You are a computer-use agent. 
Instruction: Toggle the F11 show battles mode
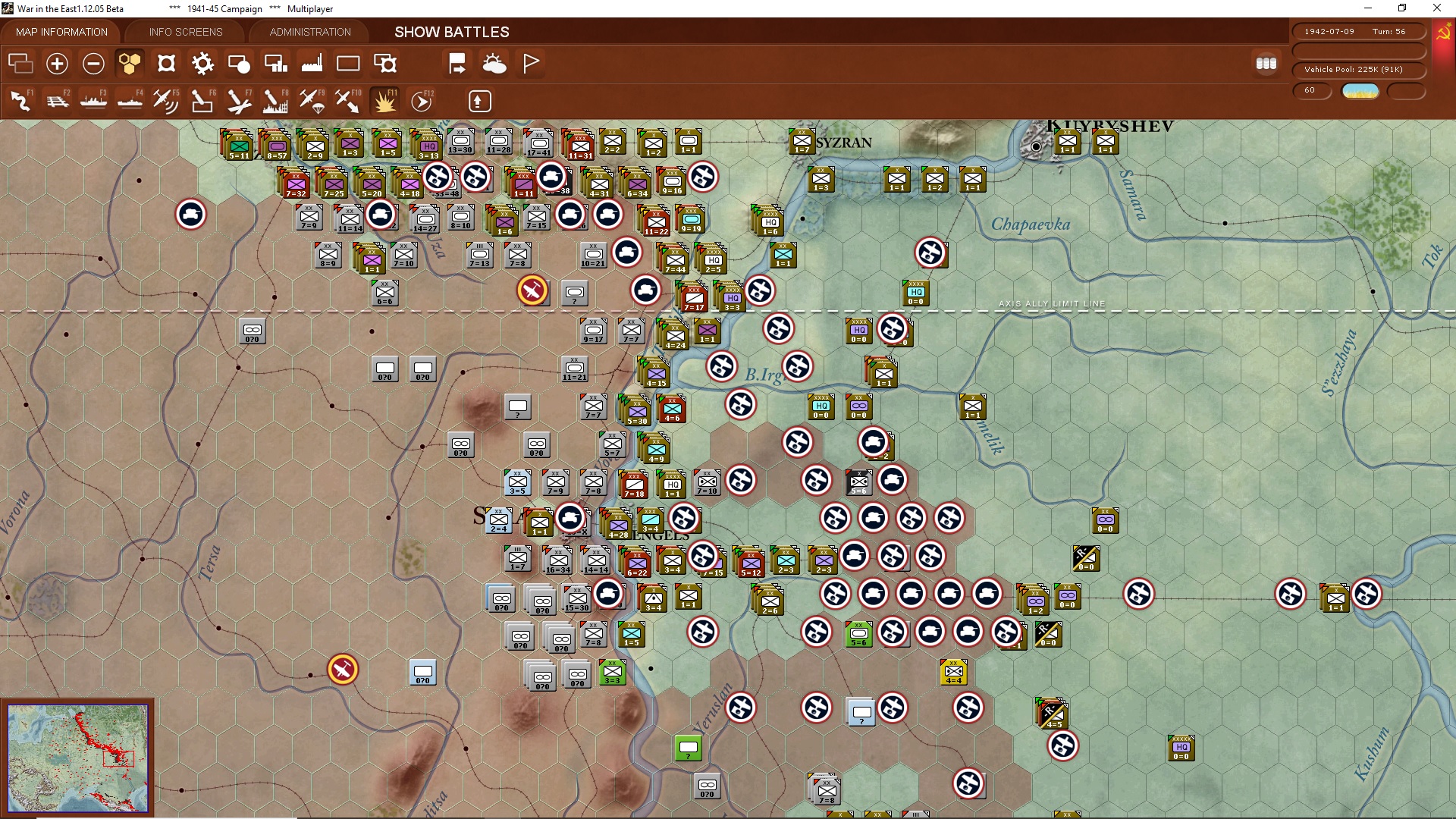384,101
